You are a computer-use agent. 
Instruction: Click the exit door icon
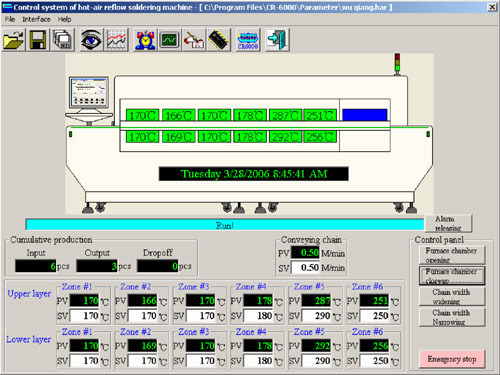coord(277,40)
